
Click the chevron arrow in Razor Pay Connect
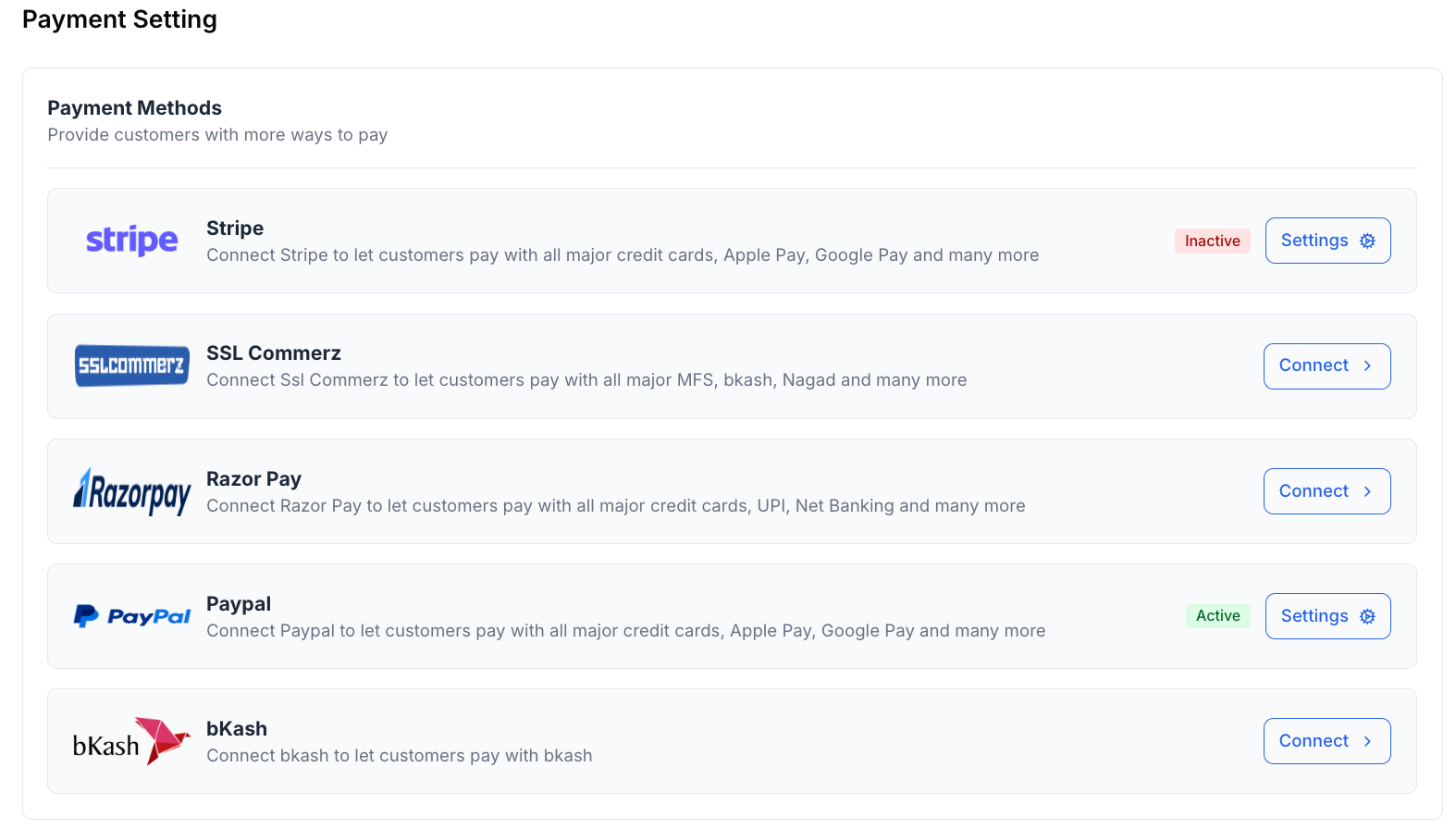pos(1367,491)
